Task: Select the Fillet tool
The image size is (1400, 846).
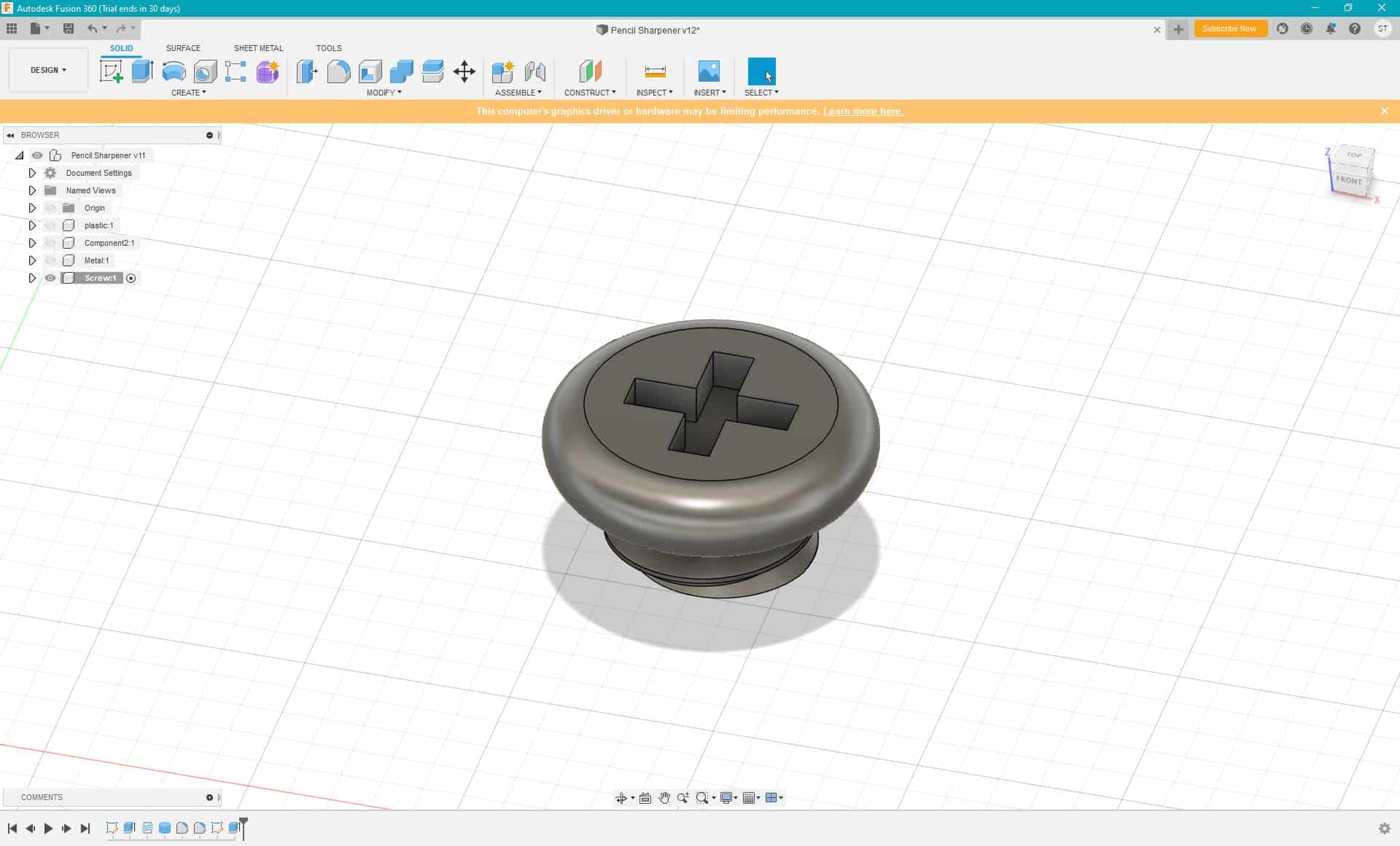Action: click(338, 71)
